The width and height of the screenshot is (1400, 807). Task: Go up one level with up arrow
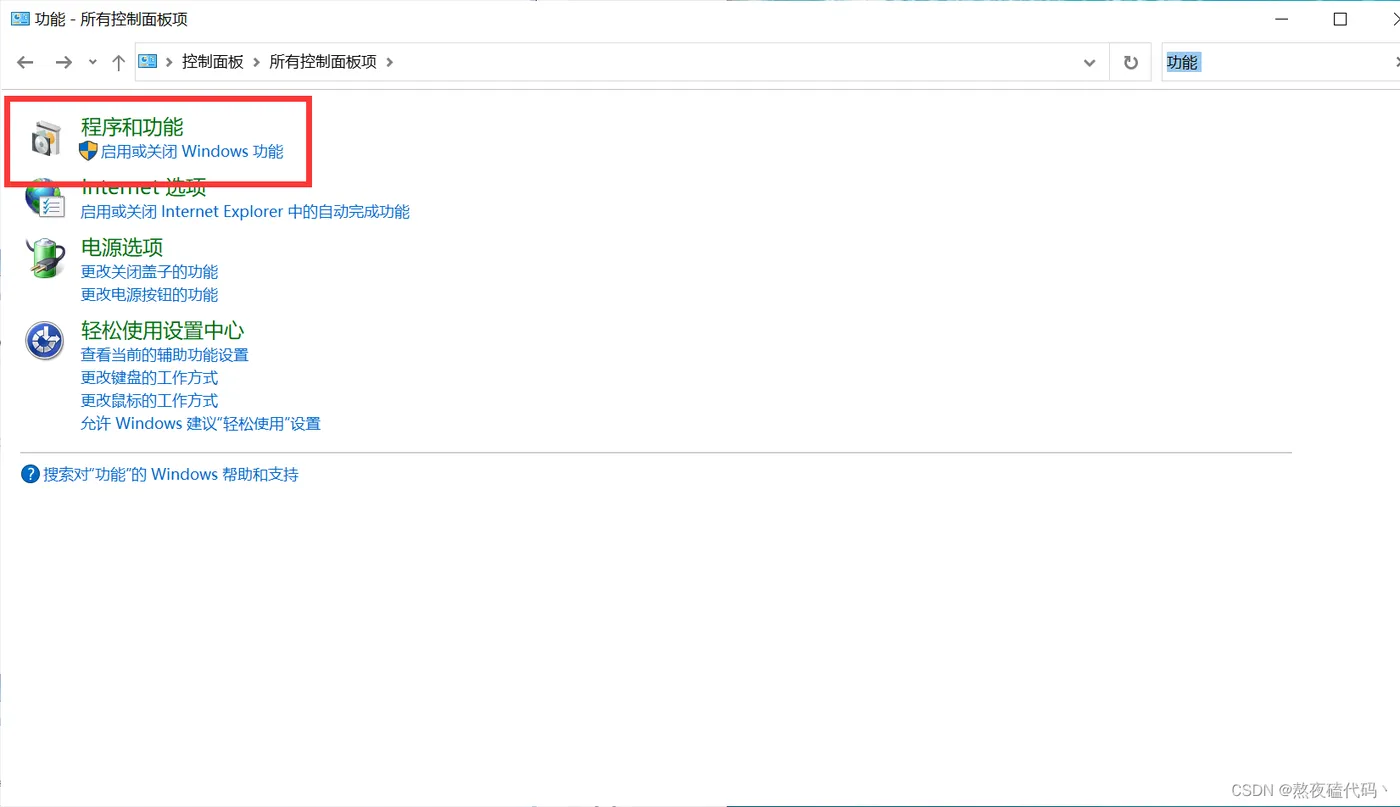coord(118,62)
